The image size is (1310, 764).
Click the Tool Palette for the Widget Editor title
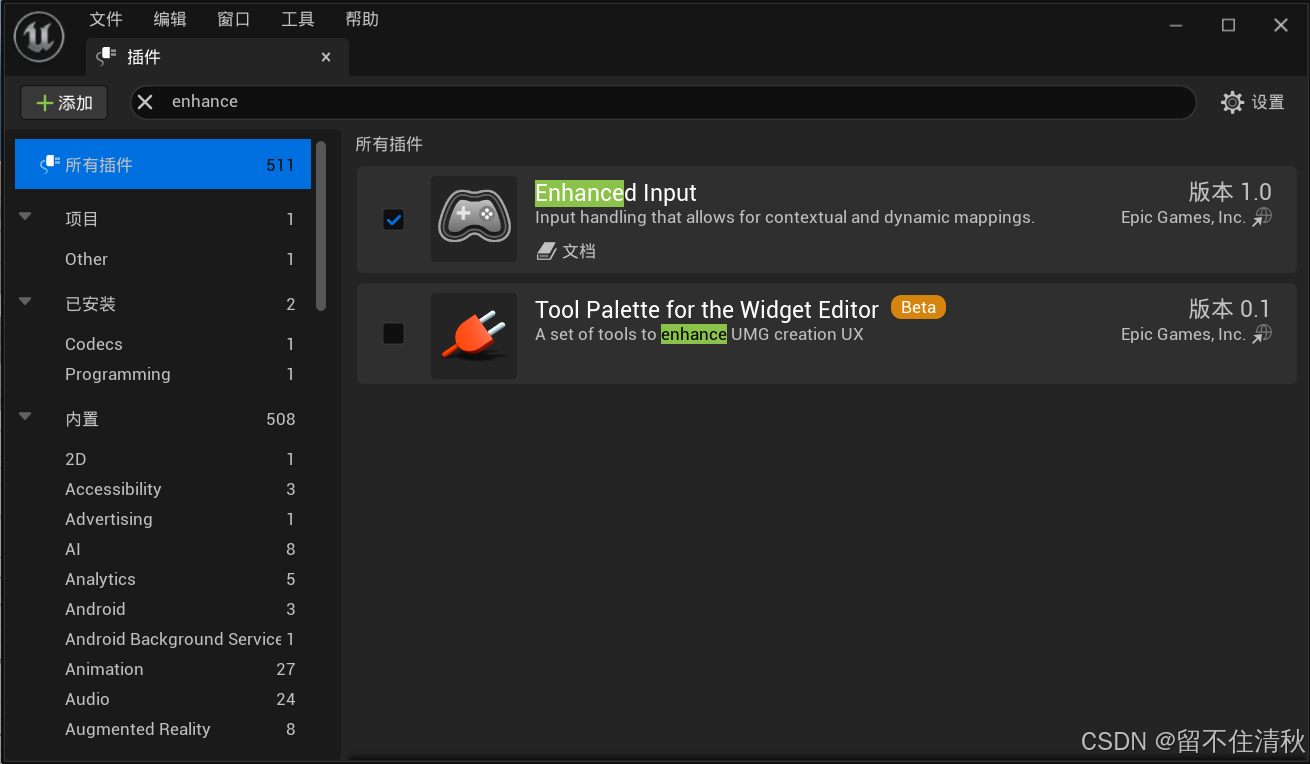(x=707, y=309)
